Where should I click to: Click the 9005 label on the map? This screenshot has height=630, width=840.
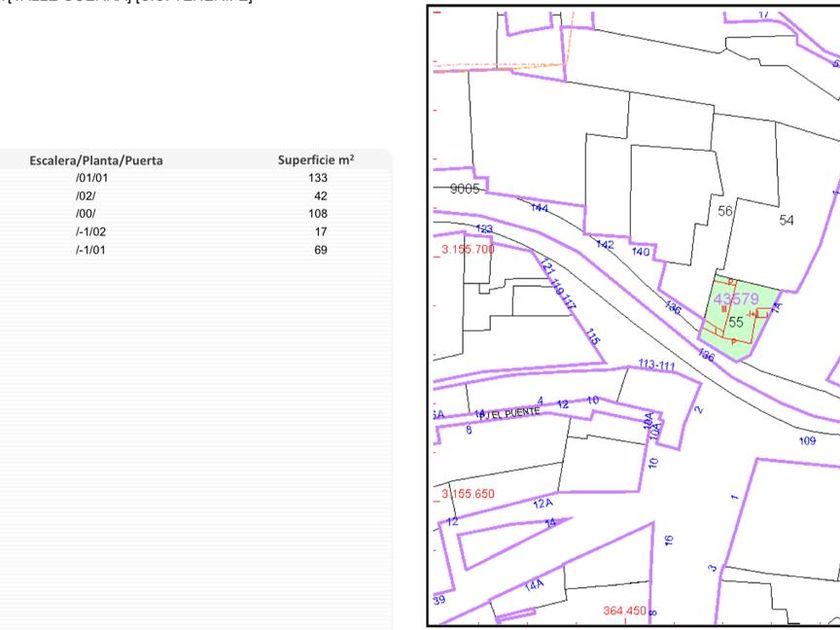[464, 189]
